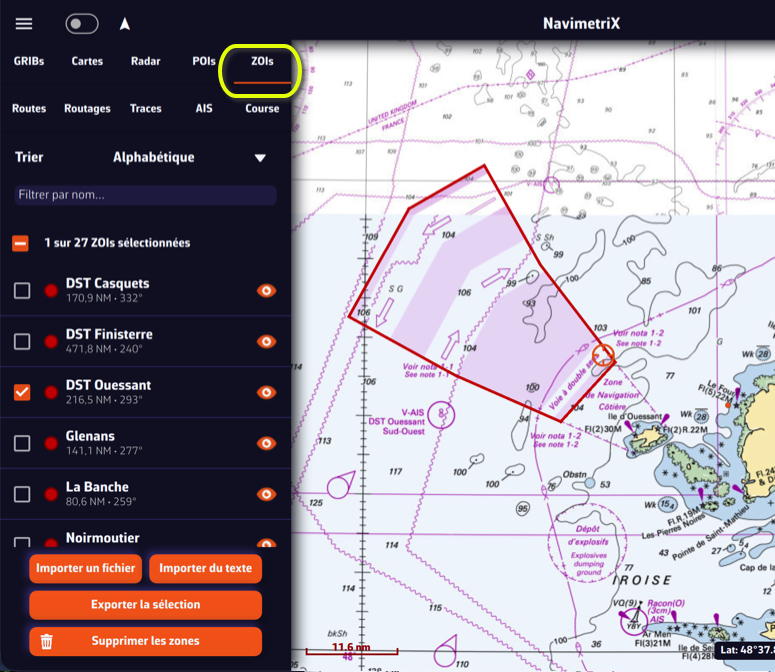
Task: Go to the Routes tab
Action: click(29, 108)
